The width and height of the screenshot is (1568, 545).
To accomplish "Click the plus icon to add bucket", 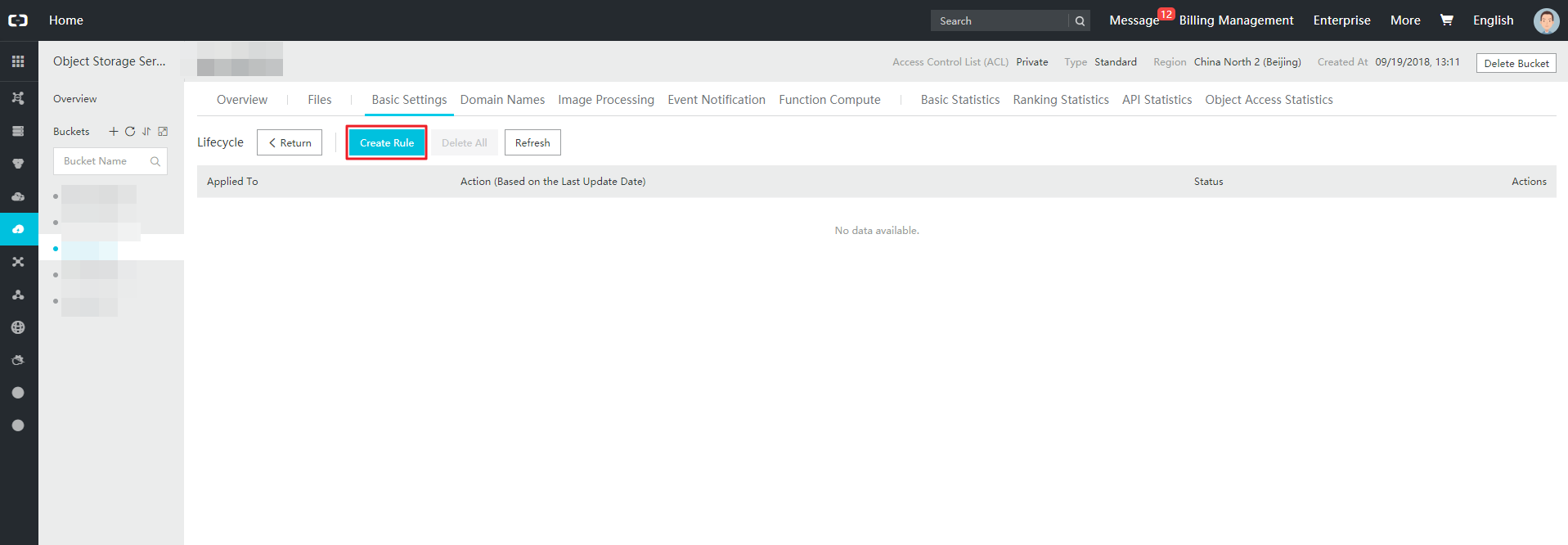I will (x=114, y=131).
